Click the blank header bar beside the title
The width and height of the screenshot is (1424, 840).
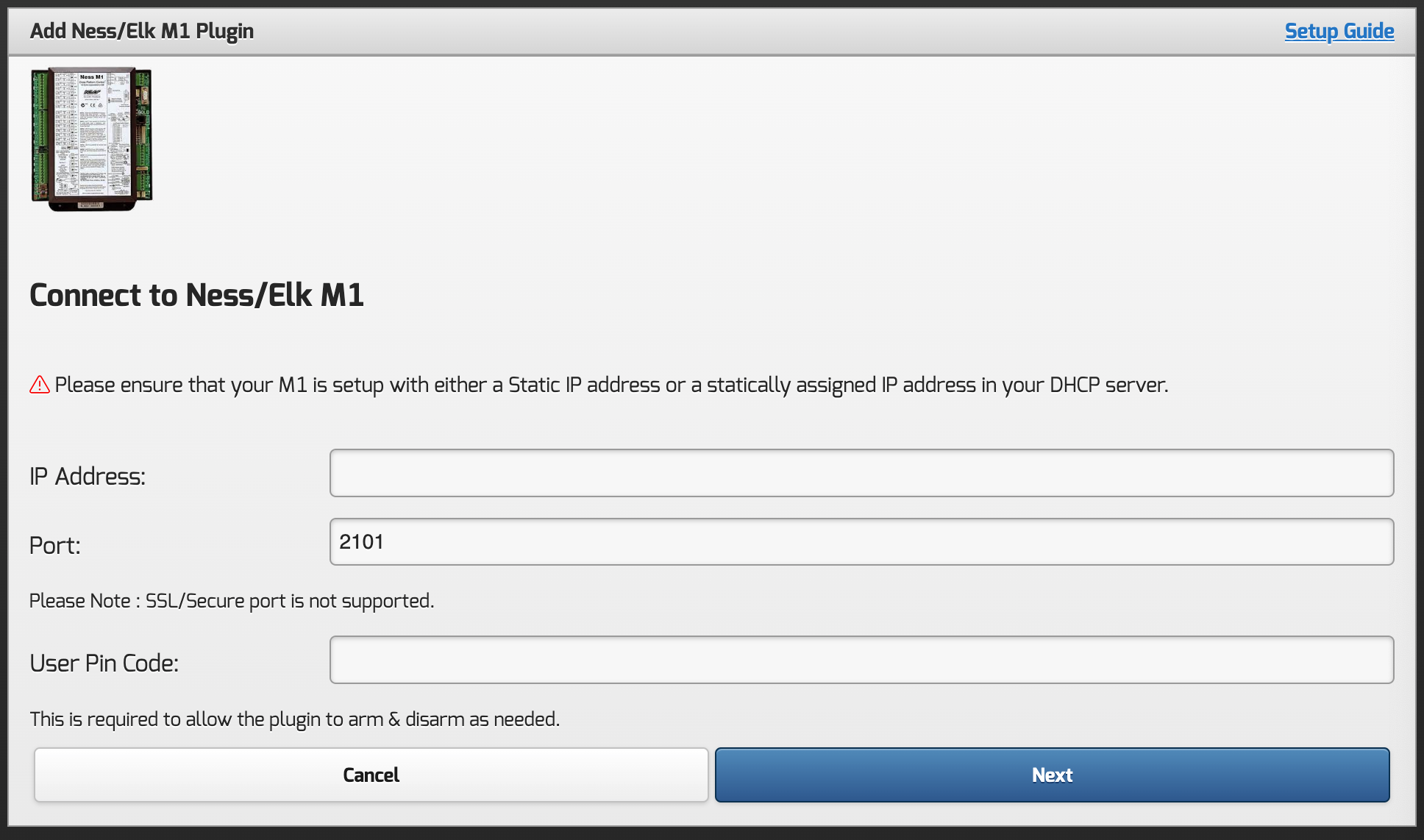click(x=736, y=31)
